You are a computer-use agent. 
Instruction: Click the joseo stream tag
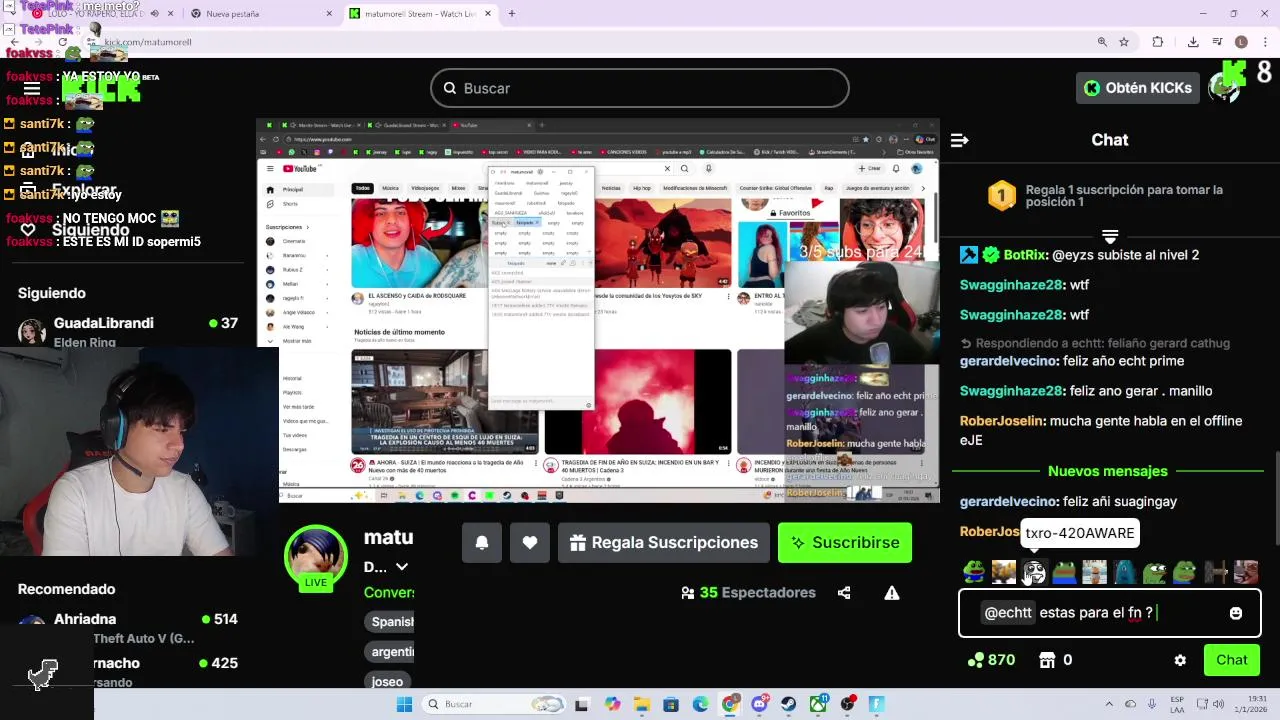click(x=387, y=681)
